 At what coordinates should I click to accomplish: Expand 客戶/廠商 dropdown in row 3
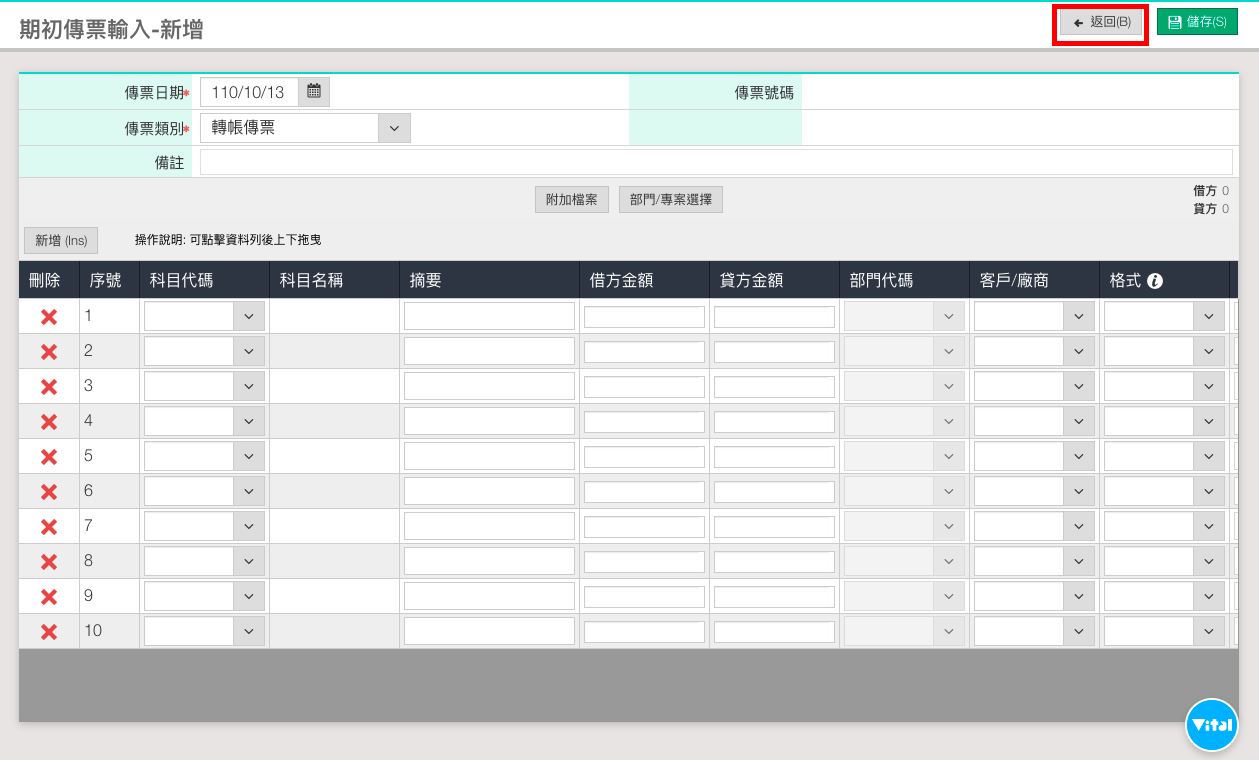pos(1078,387)
